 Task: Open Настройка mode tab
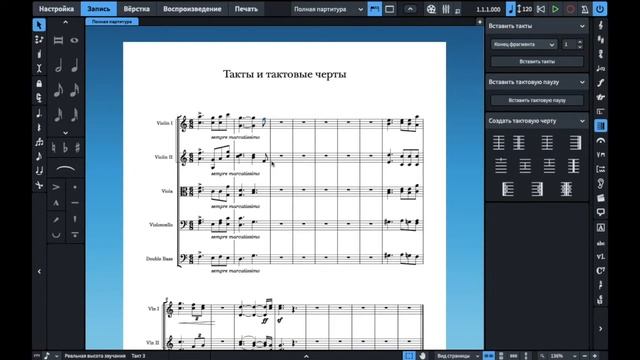click(x=56, y=9)
